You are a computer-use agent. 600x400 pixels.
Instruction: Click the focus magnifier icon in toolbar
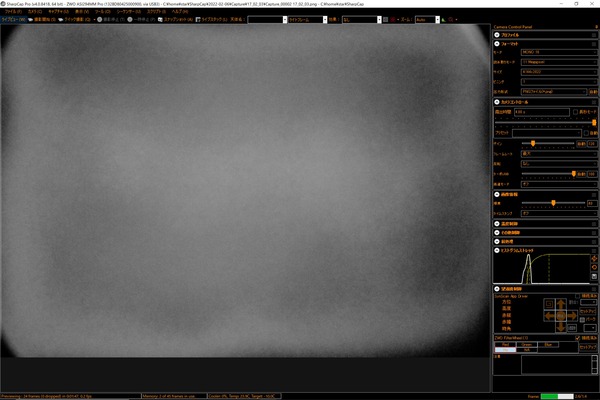click(x=451, y=20)
